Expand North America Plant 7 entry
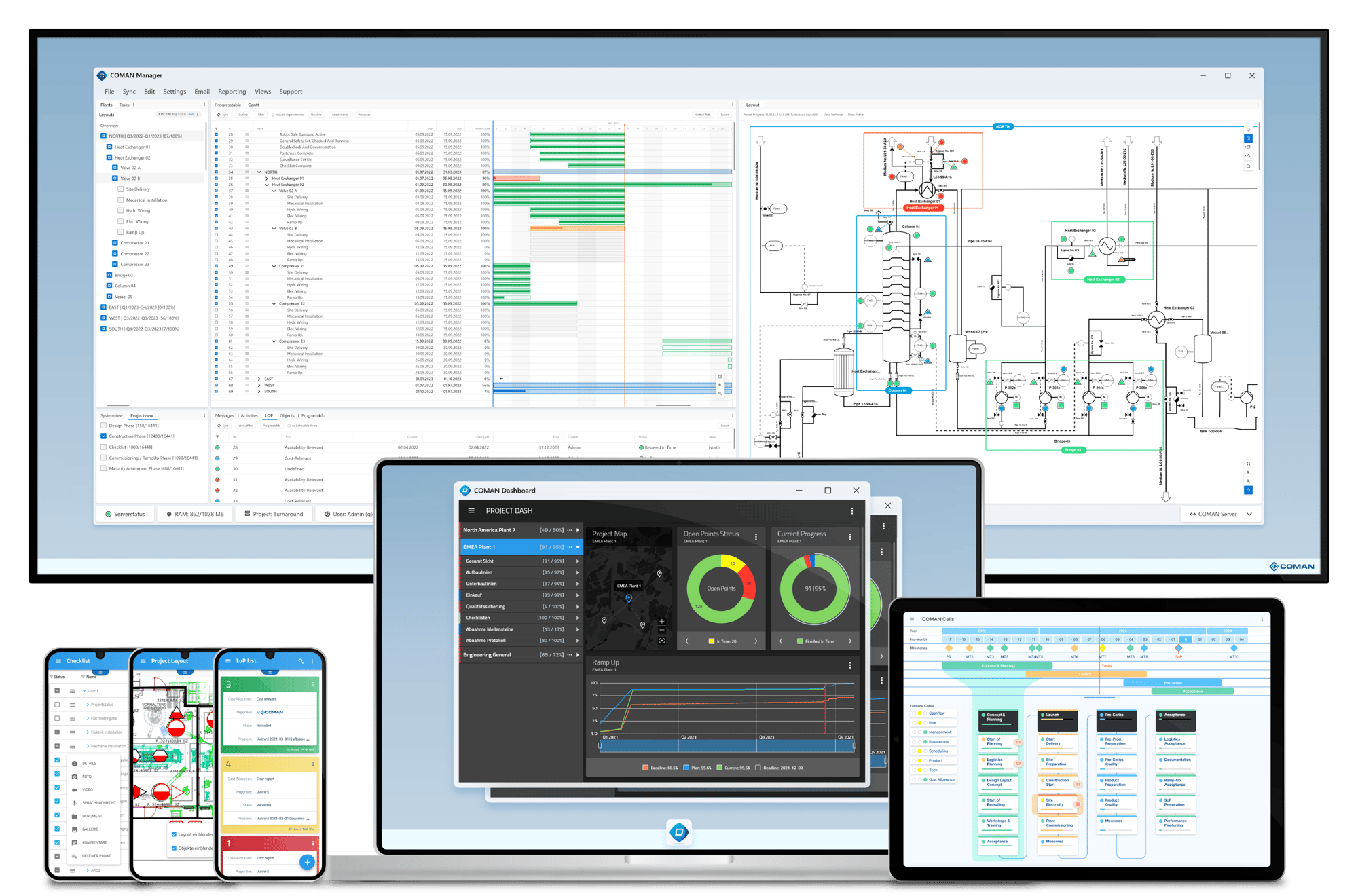This screenshot has width=1358, height=896. tap(578, 530)
